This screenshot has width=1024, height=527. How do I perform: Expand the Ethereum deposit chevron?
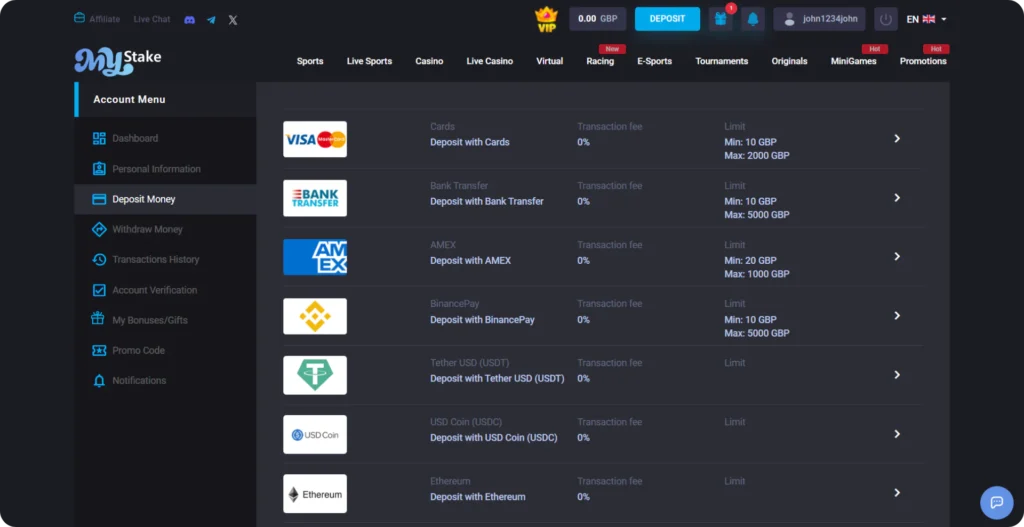tap(897, 492)
